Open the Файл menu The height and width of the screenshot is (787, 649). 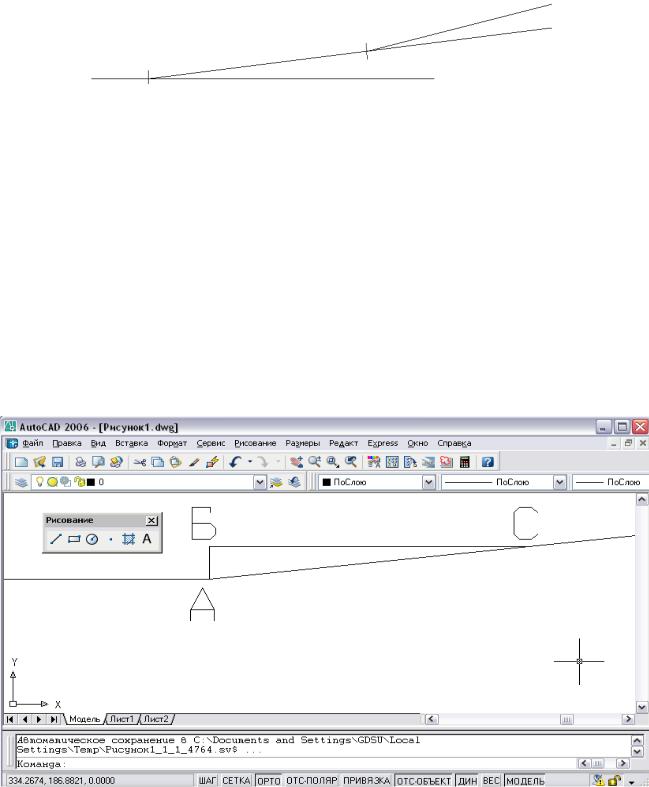pos(33,443)
